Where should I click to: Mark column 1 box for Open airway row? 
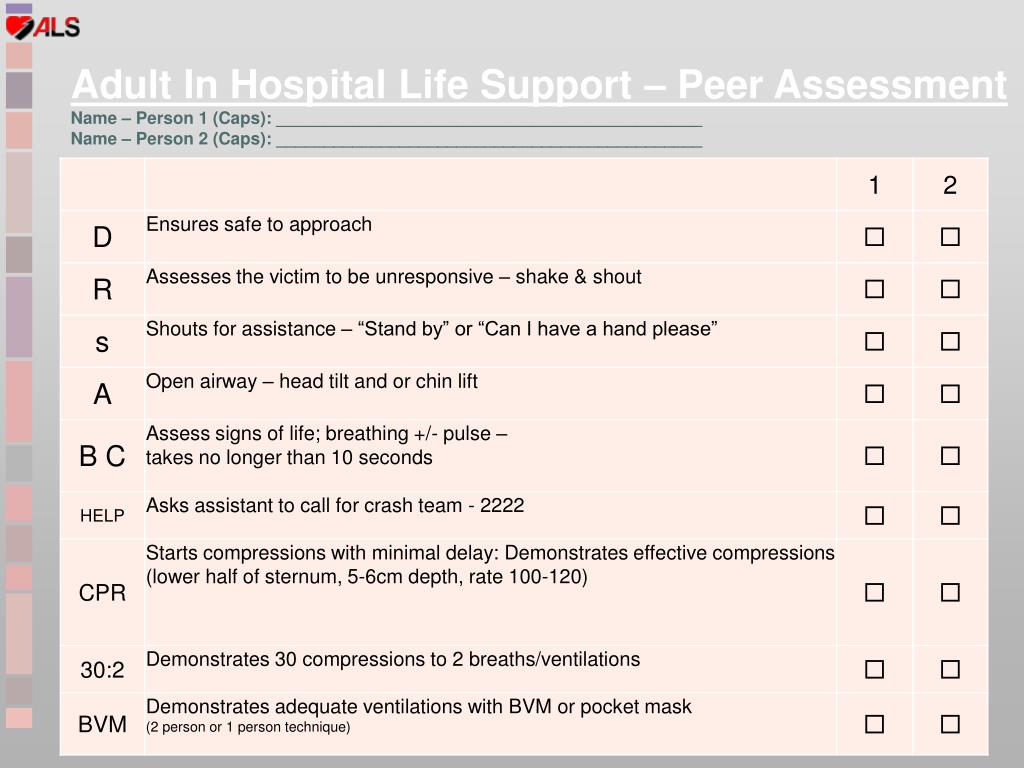(x=875, y=394)
